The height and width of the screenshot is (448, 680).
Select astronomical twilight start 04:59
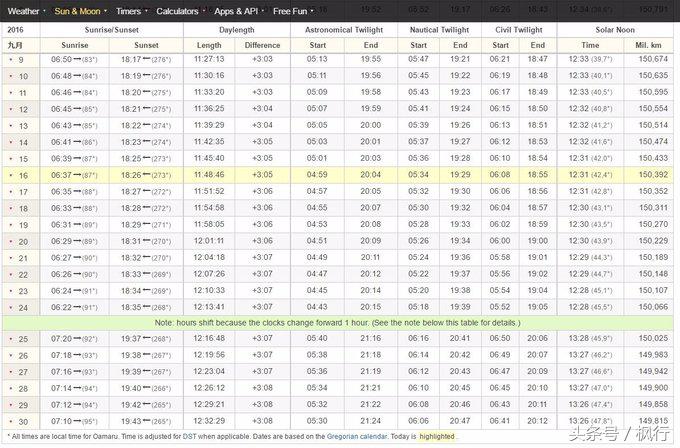(x=317, y=175)
